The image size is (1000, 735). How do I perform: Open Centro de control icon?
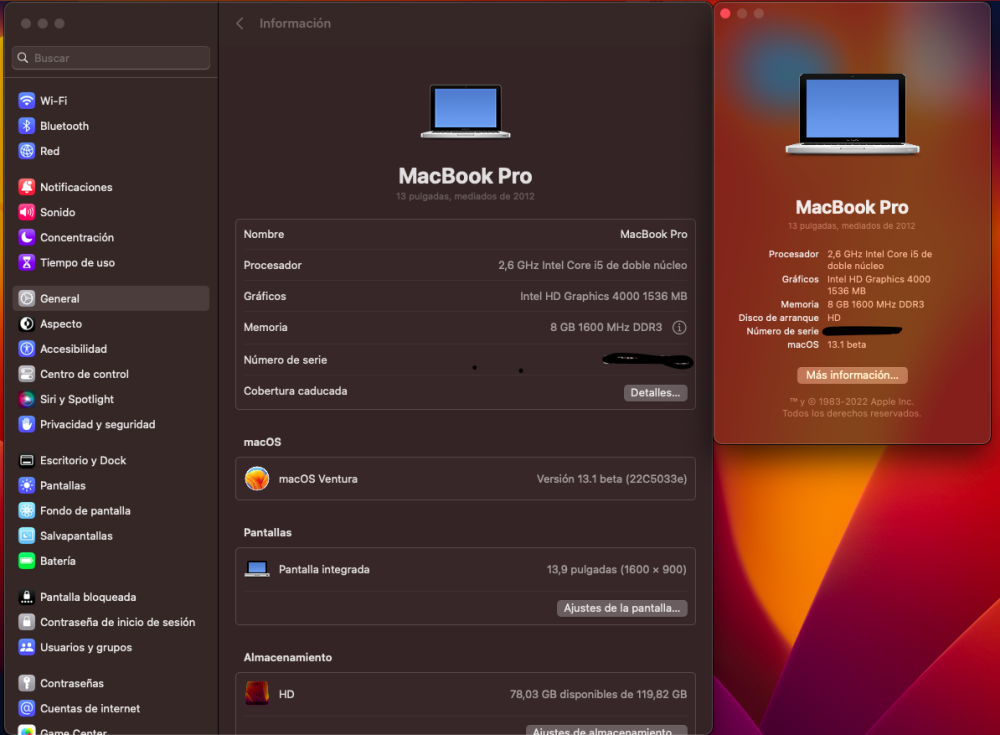point(26,374)
